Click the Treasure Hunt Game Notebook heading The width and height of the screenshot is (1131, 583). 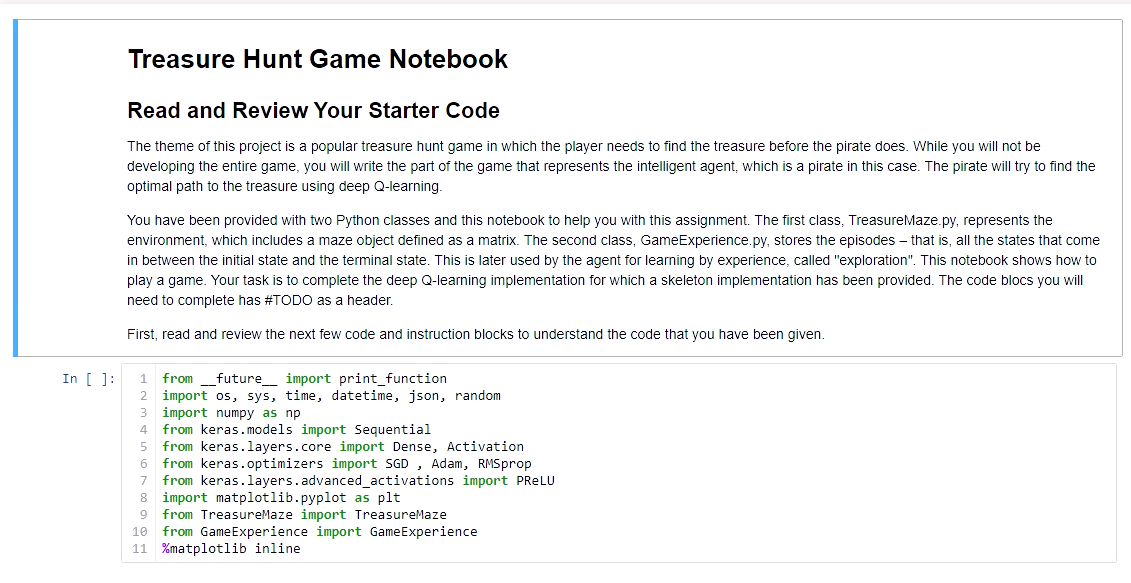click(318, 59)
